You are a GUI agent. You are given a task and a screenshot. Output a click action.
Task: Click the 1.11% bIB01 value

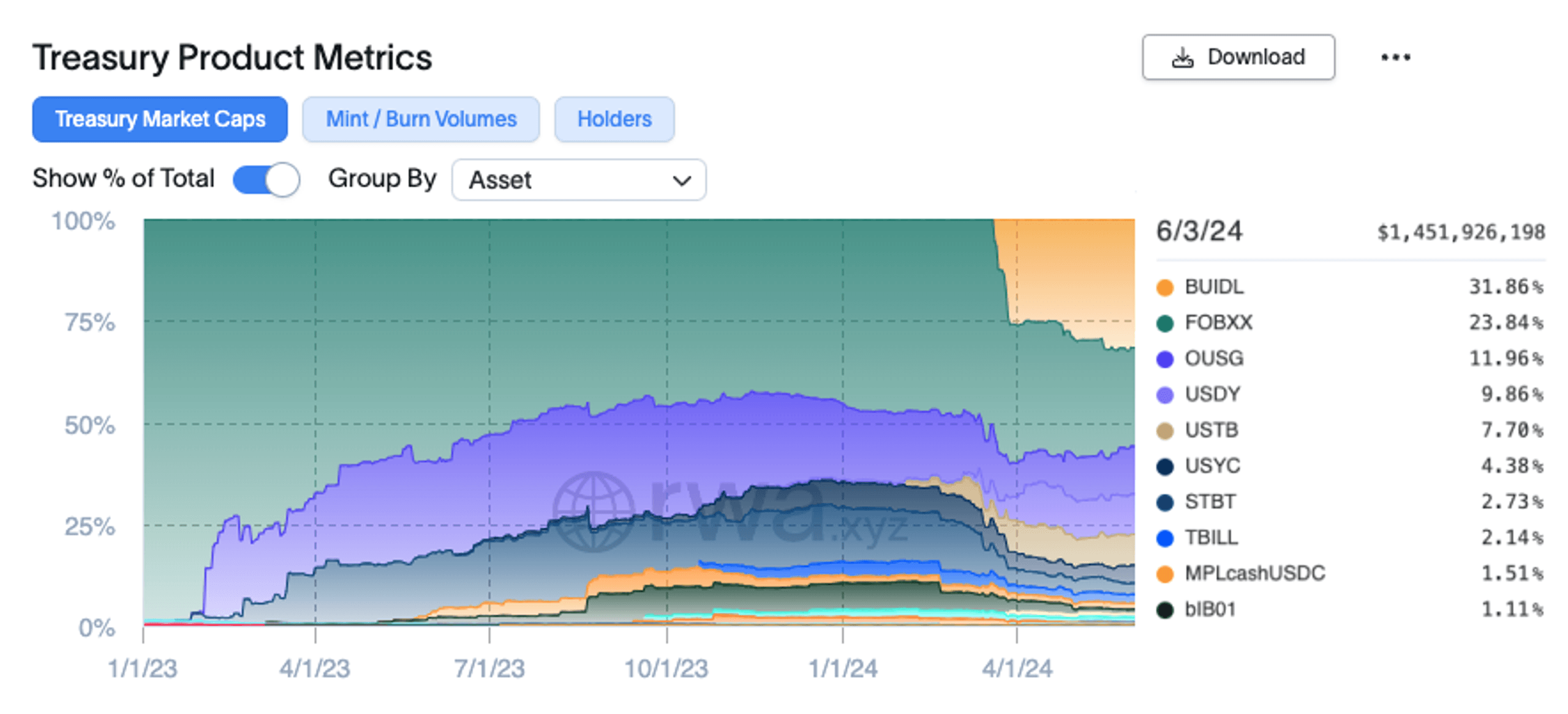pyautogui.click(x=1511, y=609)
